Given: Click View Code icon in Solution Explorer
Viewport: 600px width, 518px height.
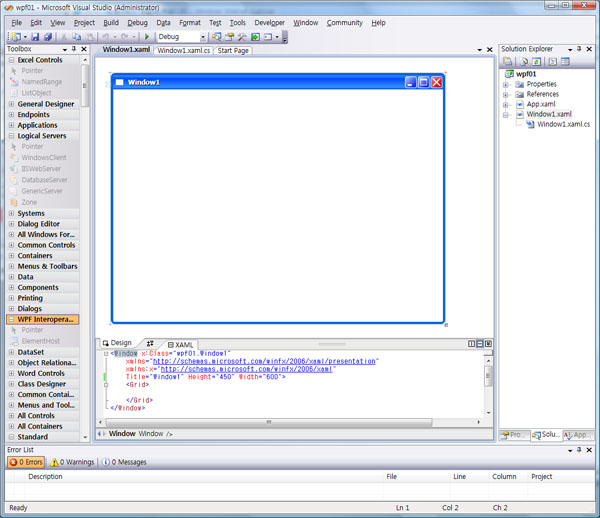Looking at the screenshot, I should pyautogui.click(x=553, y=61).
